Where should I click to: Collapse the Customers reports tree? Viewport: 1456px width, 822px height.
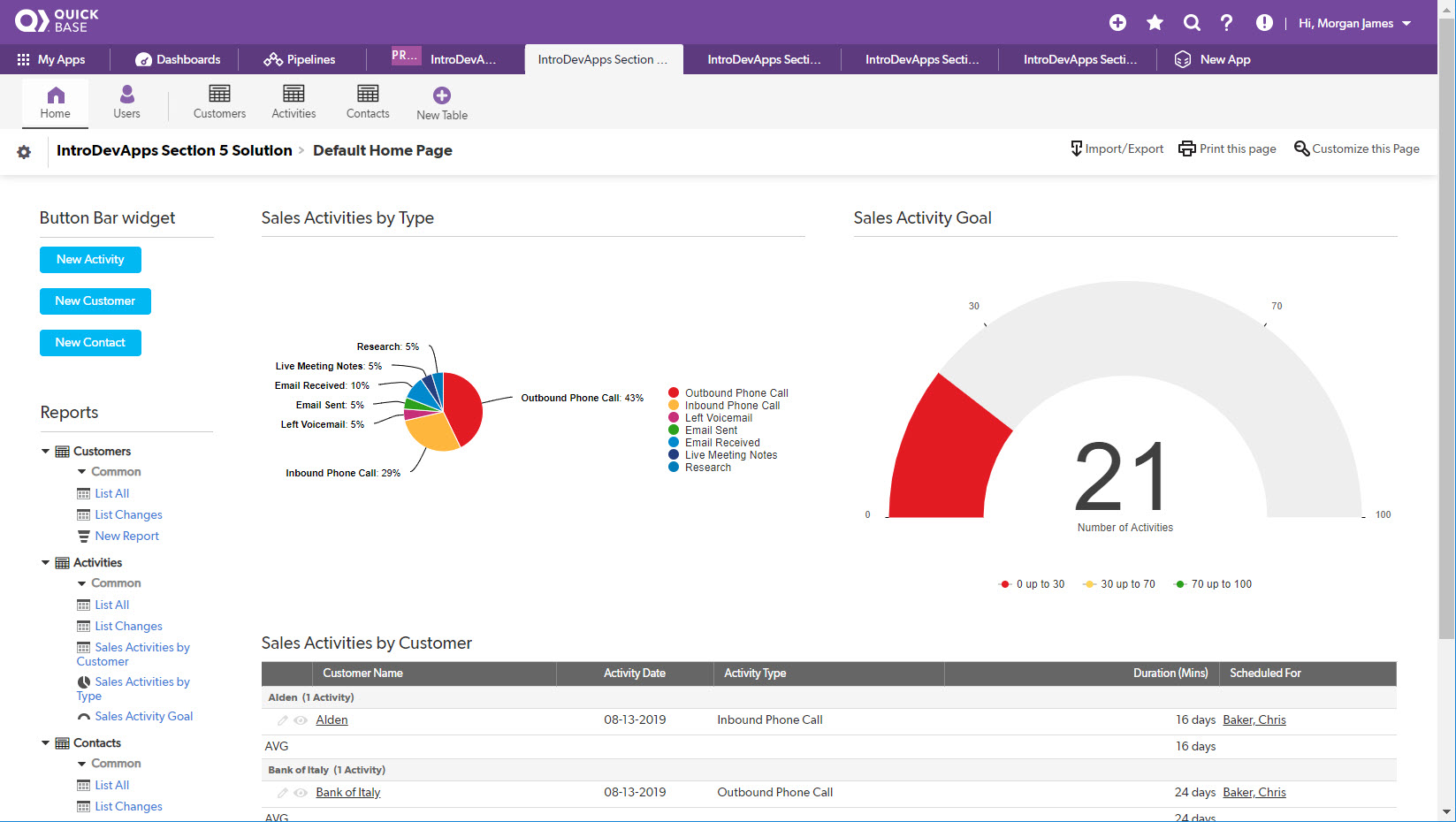click(46, 452)
